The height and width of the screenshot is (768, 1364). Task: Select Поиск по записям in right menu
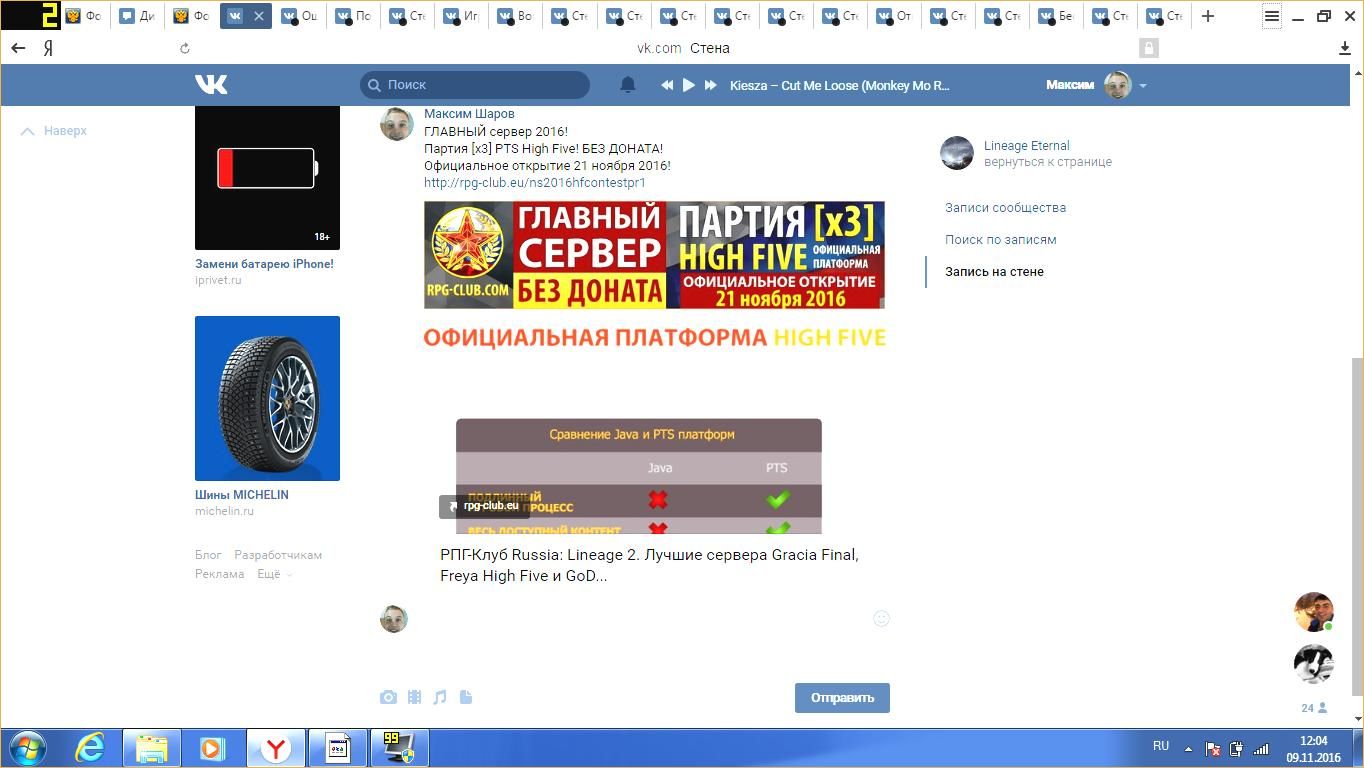coord(1001,240)
